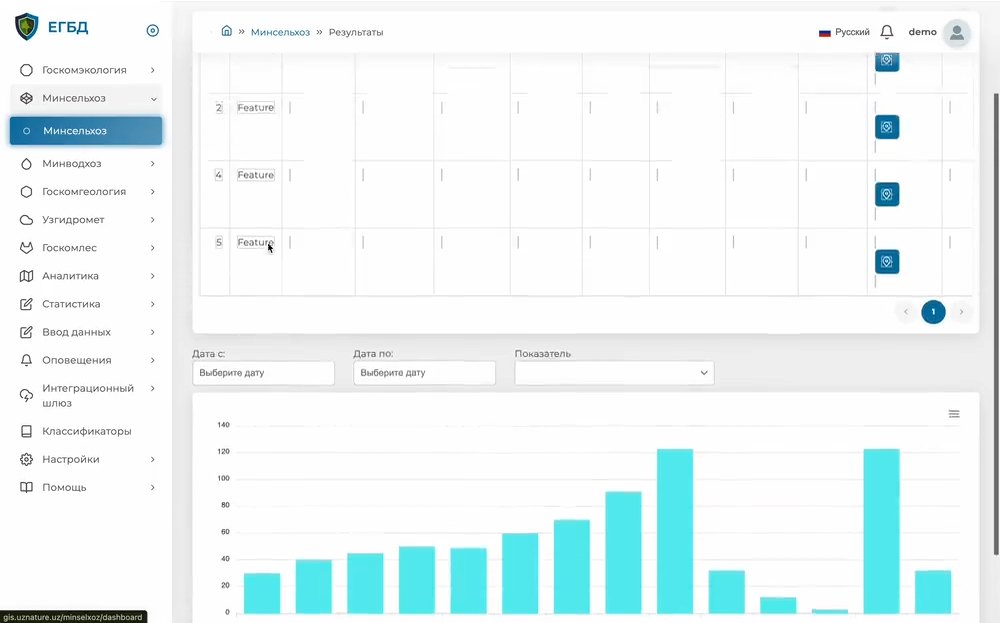The height and width of the screenshot is (623, 1000).
Task: Click Feature cell in row 4
Action: 256,175
